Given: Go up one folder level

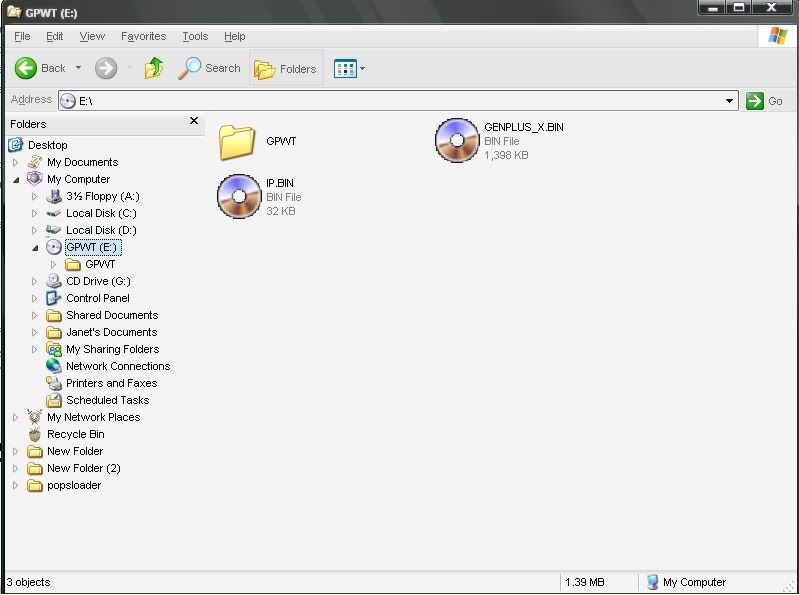Looking at the screenshot, I should pos(153,68).
